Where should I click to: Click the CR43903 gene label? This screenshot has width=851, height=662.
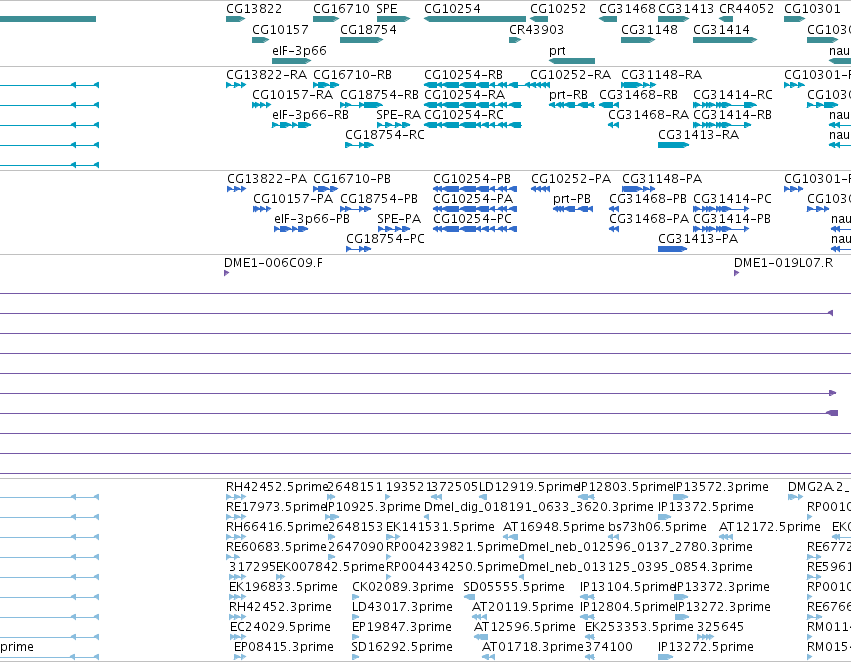coord(536,29)
